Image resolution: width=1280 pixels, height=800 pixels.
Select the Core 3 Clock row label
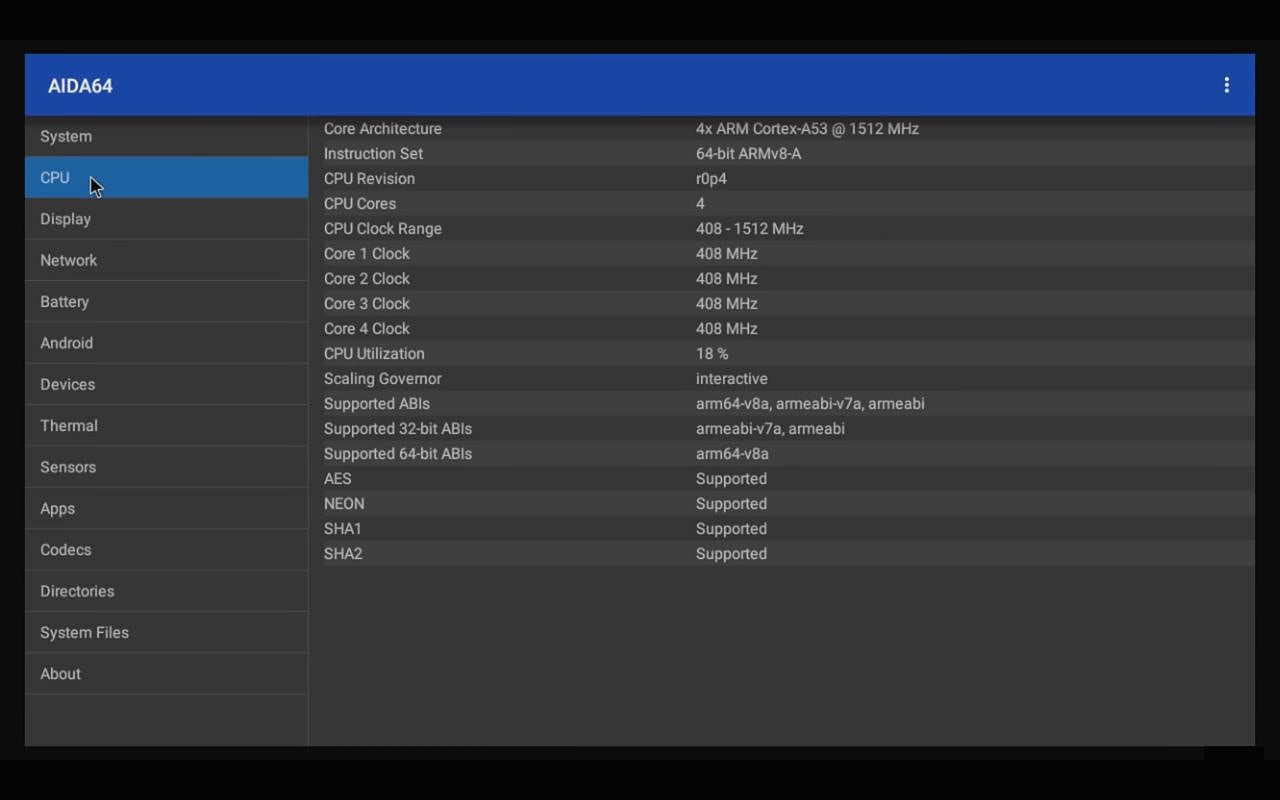[366, 304]
